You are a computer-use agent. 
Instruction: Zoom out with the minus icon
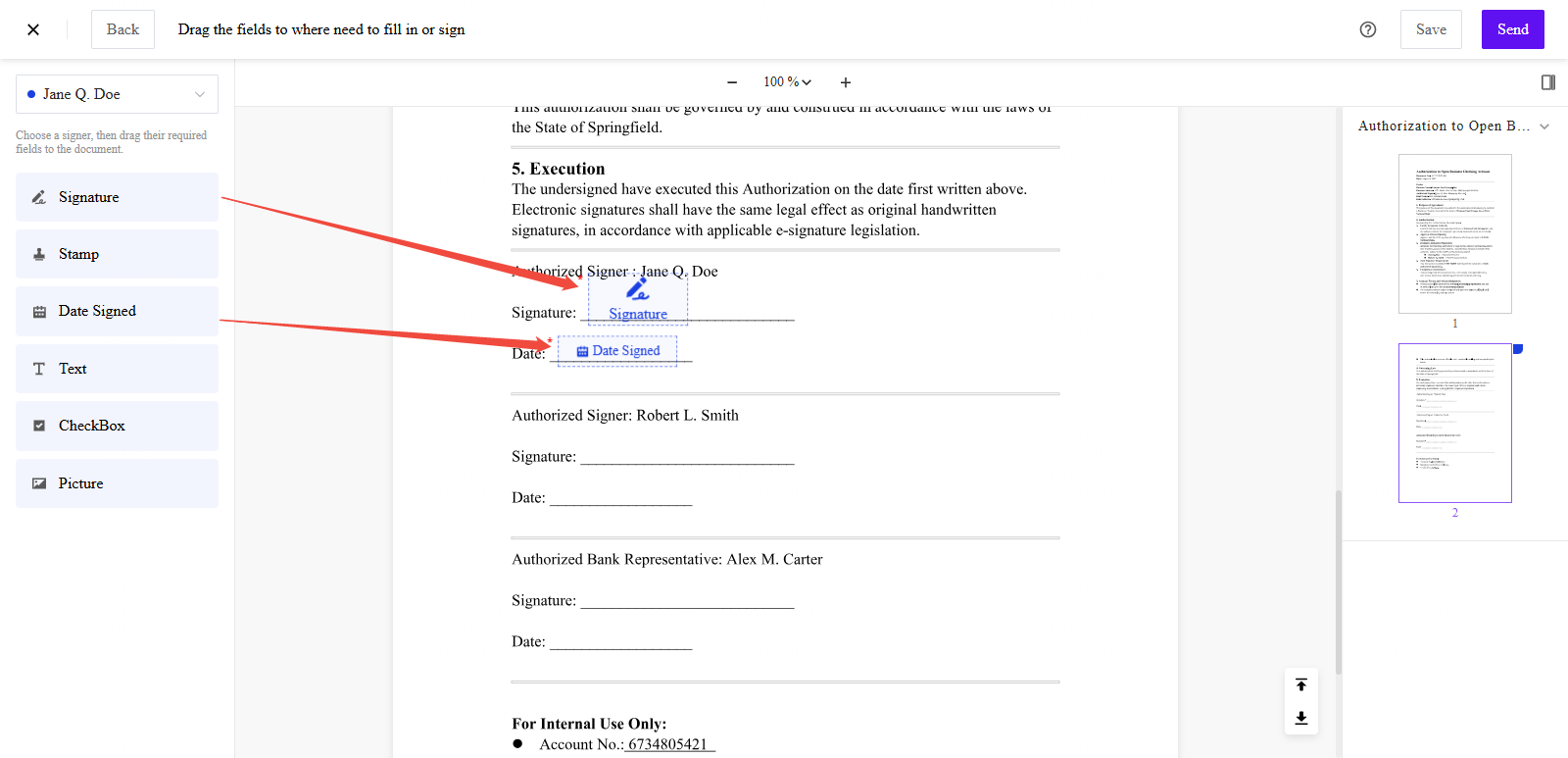(x=732, y=82)
